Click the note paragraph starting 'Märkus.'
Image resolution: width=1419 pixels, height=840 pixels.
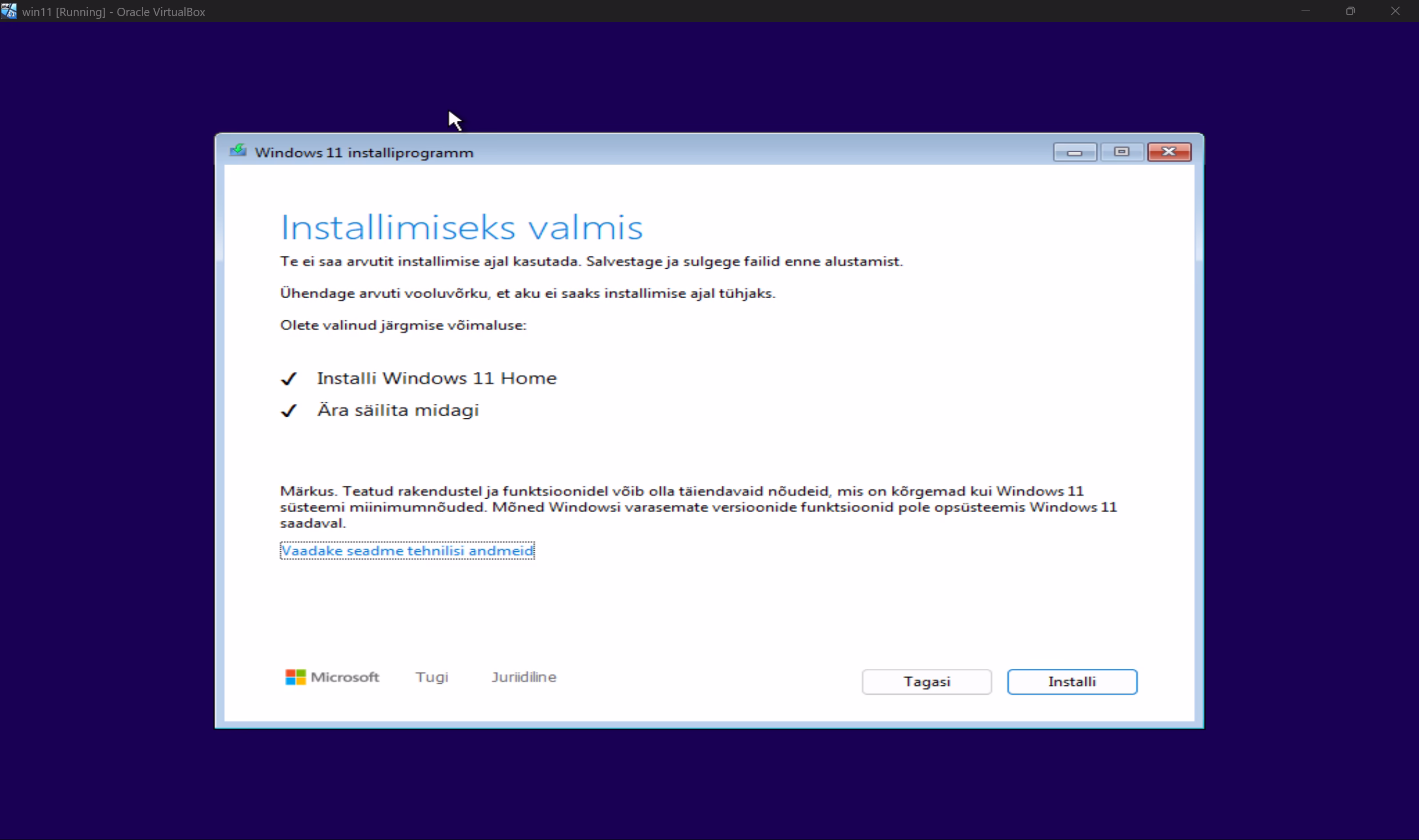pyautogui.click(x=699, y=507)
